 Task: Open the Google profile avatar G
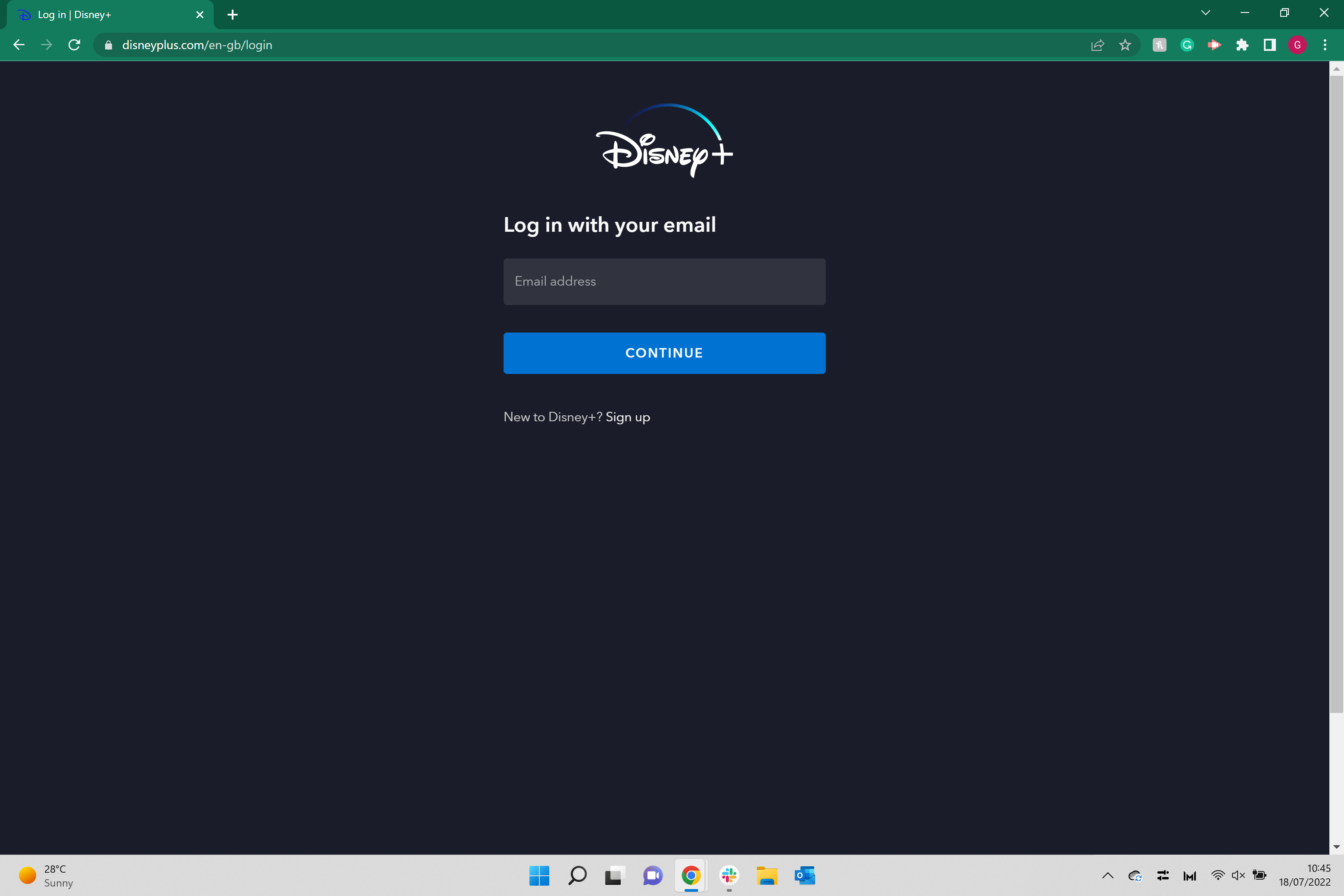point(1297,45)
